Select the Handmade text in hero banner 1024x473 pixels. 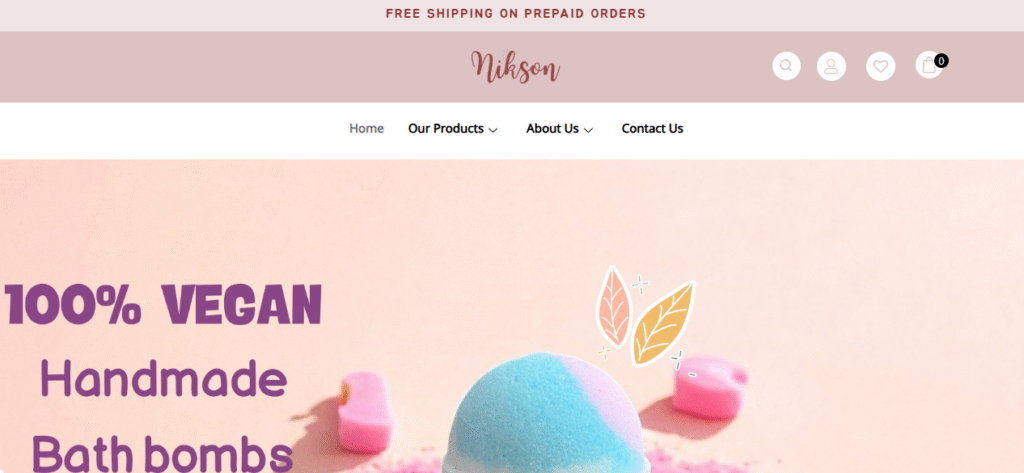tap(164, 379)
